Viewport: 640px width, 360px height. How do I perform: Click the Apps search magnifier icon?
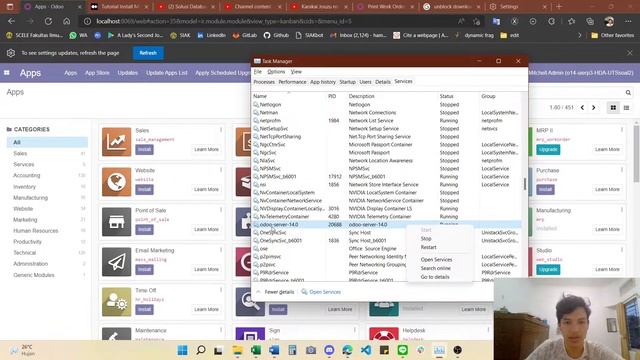click(x=628, y=93)
